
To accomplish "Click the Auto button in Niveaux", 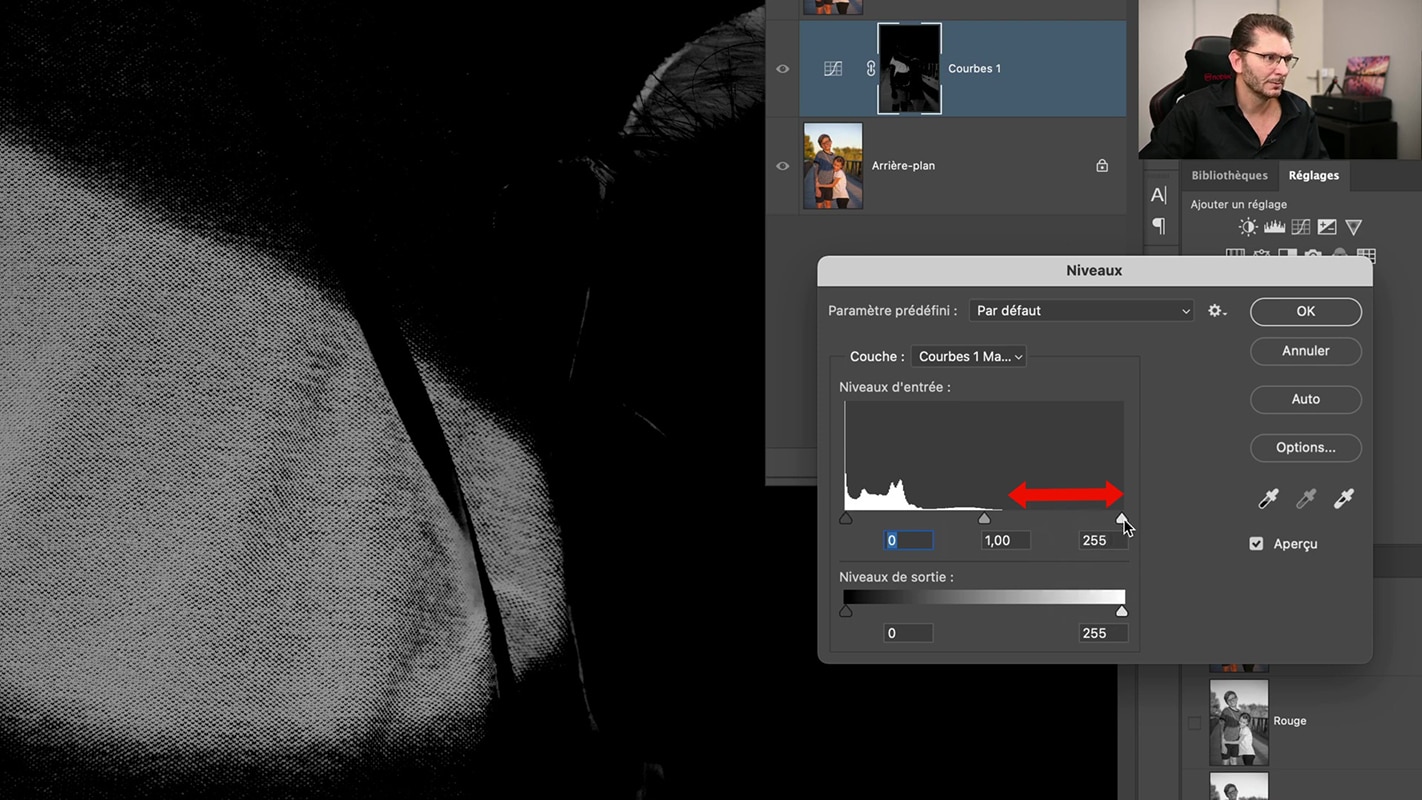I will 1306,399.
